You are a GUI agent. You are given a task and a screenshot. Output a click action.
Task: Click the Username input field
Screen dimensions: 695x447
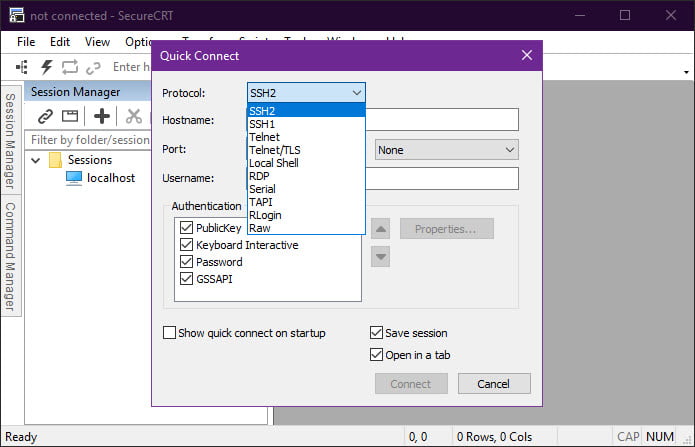(x=442, y=179)
